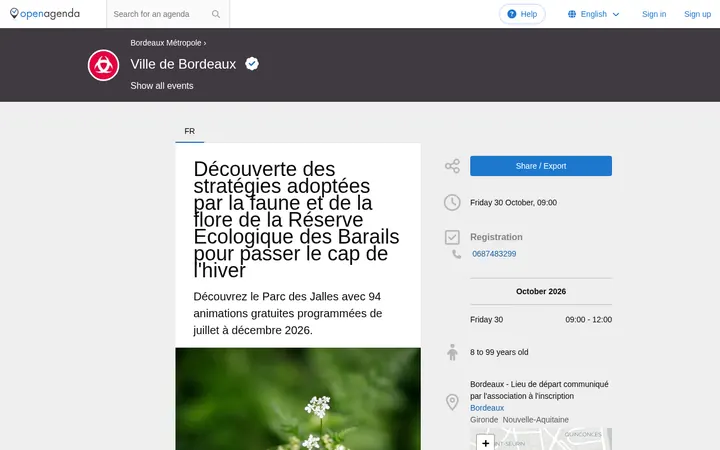Select the Friday 30 October, 09:00 text
Viewport: 720px width, 450px height.
click(513, 202)
